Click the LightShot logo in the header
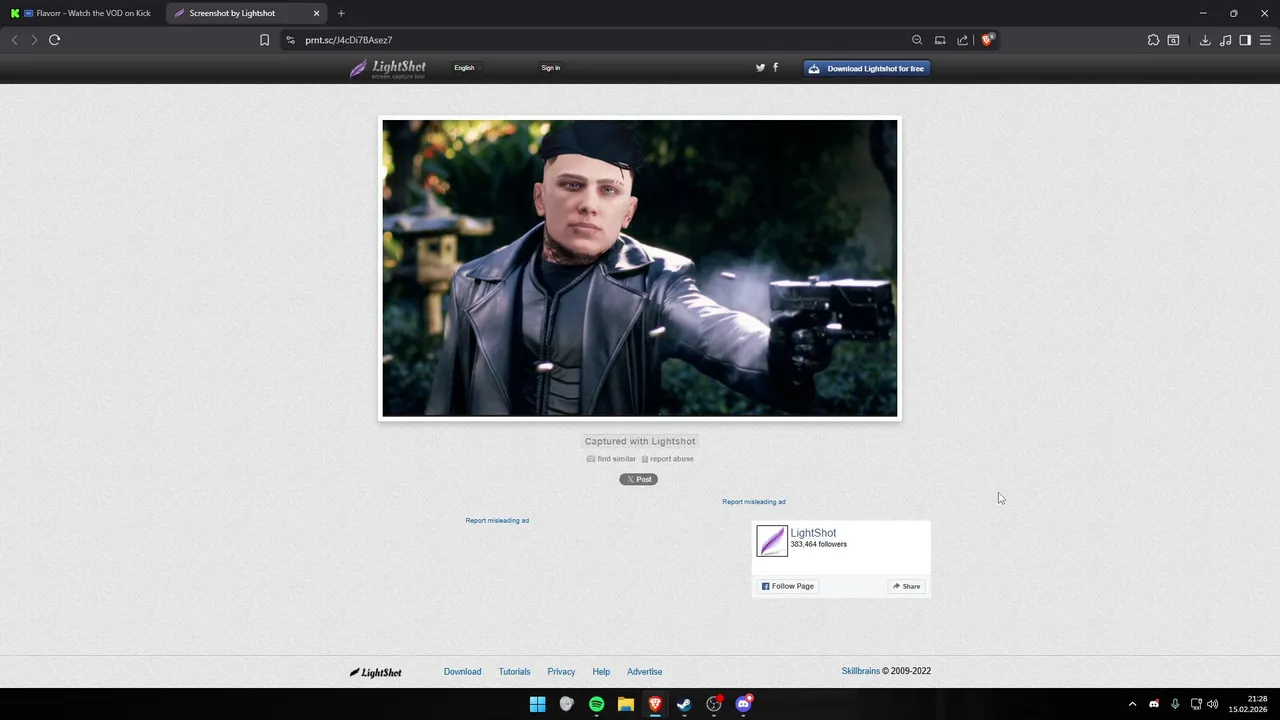 (x=388, y=68)
